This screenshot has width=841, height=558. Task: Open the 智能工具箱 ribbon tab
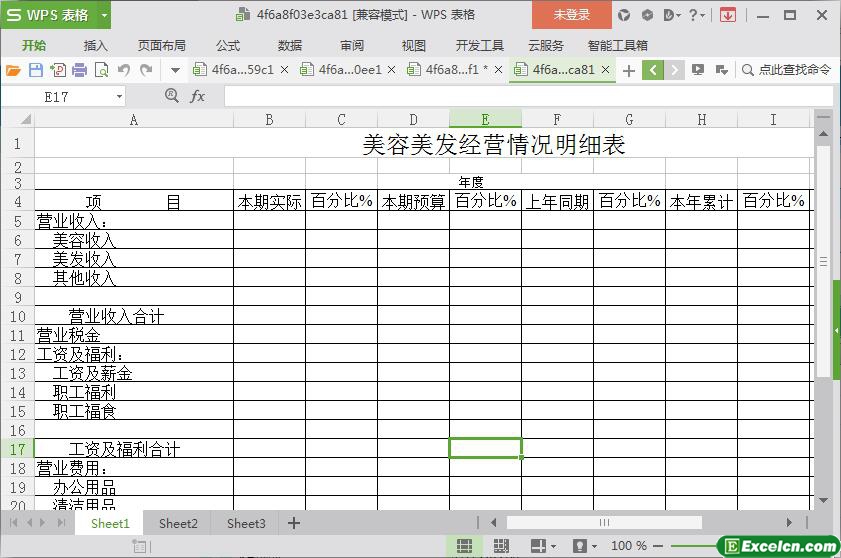(x=617, y=46)
